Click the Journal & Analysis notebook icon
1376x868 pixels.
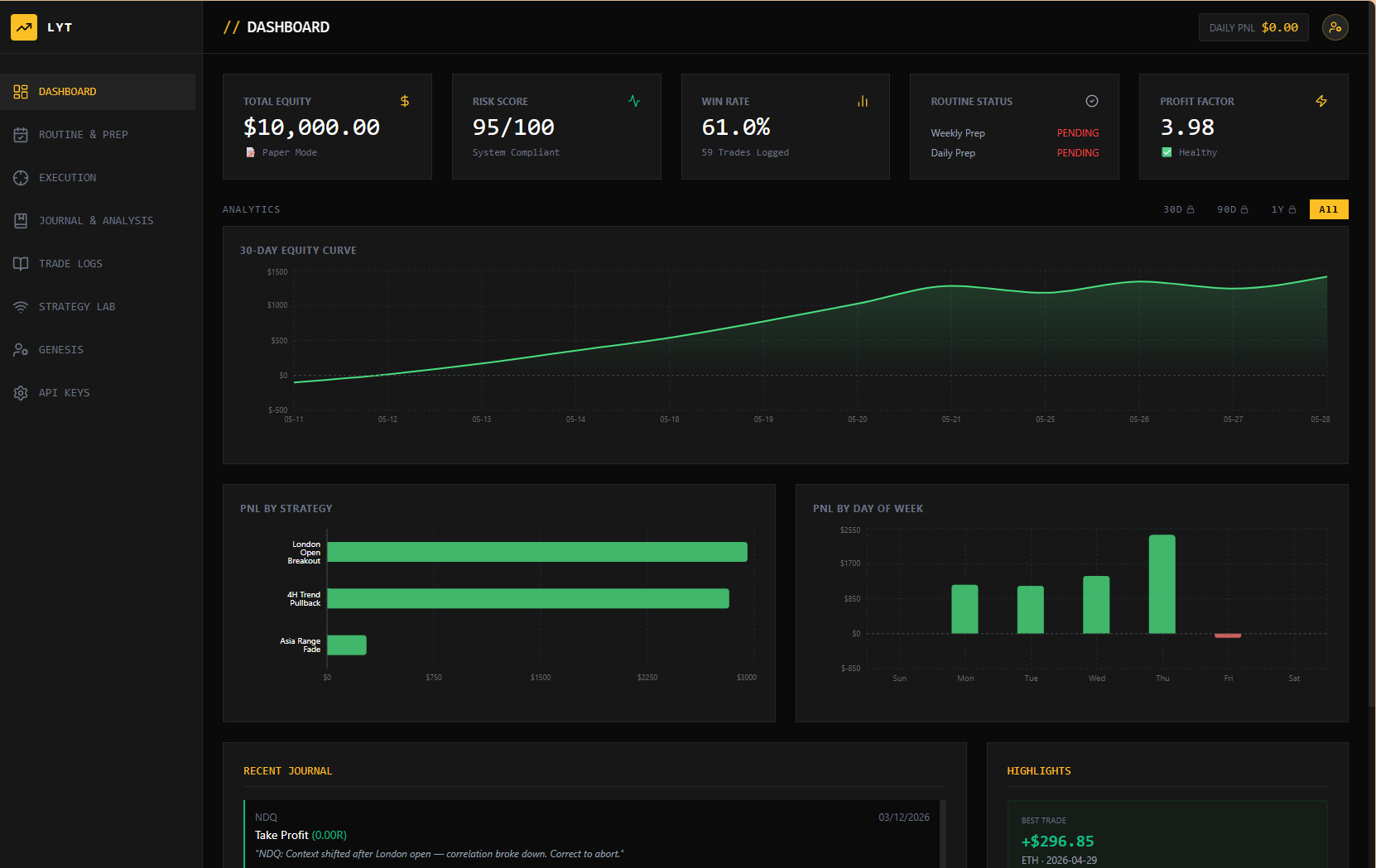21,221
